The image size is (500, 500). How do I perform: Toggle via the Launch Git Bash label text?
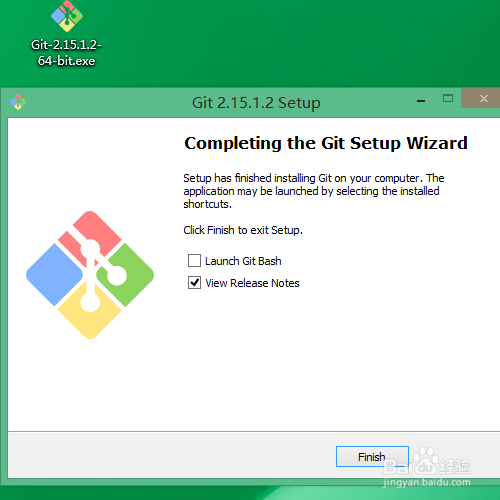pyautogui.click(x=243, y=261)
